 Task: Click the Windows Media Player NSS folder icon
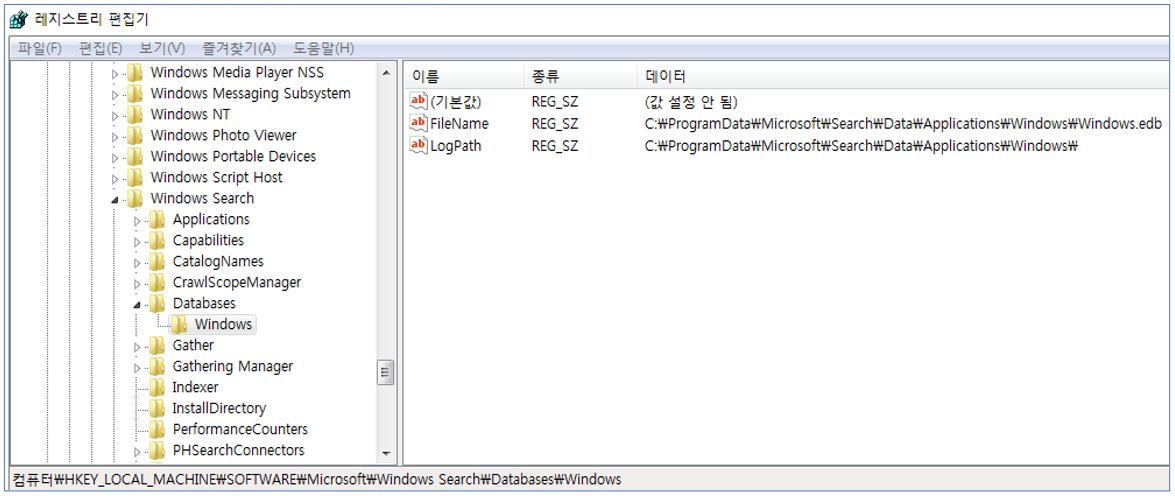[x=134, y=73]
